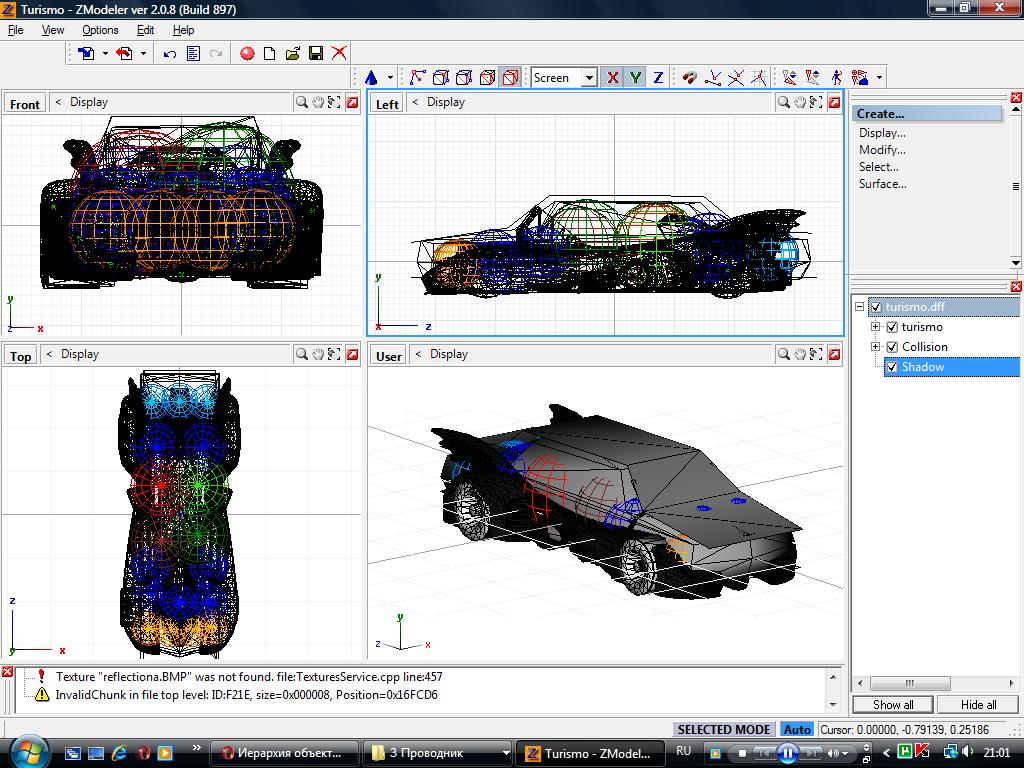The image size is (1024, 768).
Task: Click the Show all button
Action: (893, 704)
